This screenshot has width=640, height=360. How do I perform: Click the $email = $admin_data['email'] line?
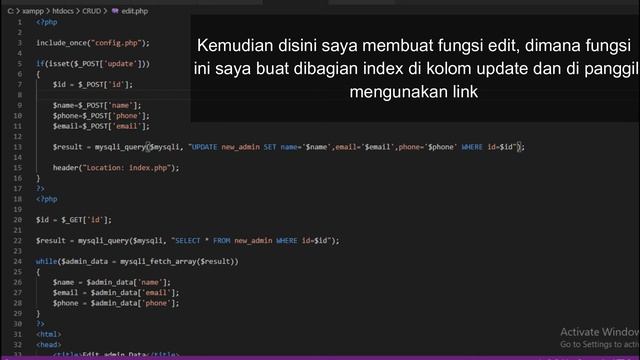[x=116, y=293]
